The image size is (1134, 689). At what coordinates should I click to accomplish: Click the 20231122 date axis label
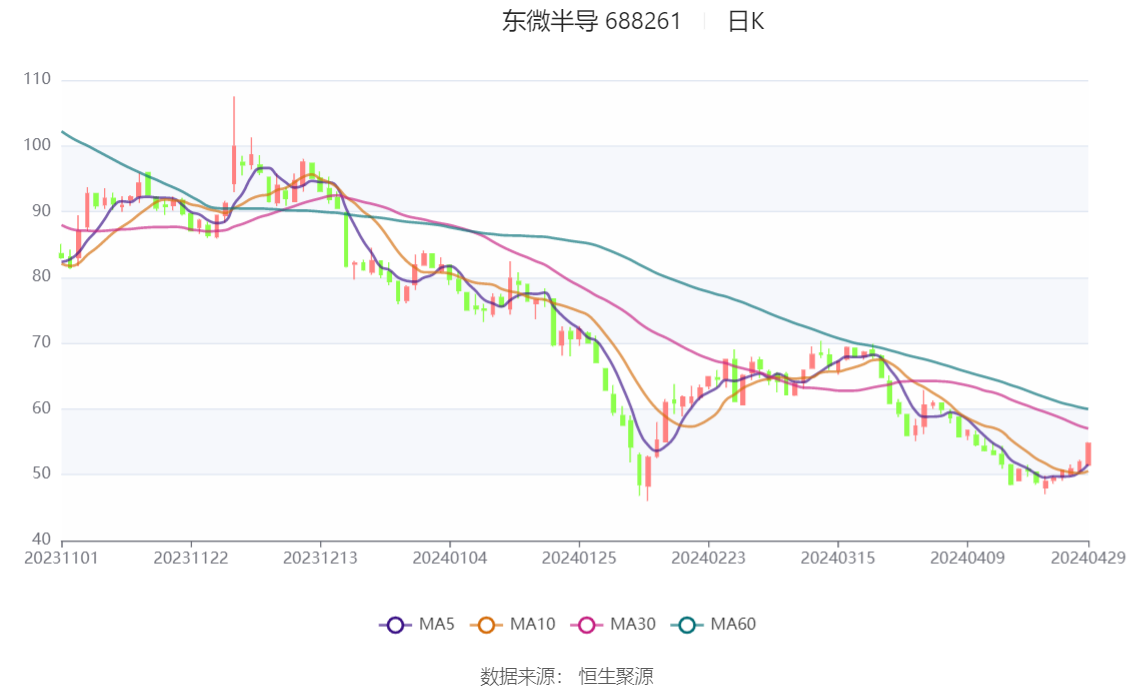pos(191,558)
